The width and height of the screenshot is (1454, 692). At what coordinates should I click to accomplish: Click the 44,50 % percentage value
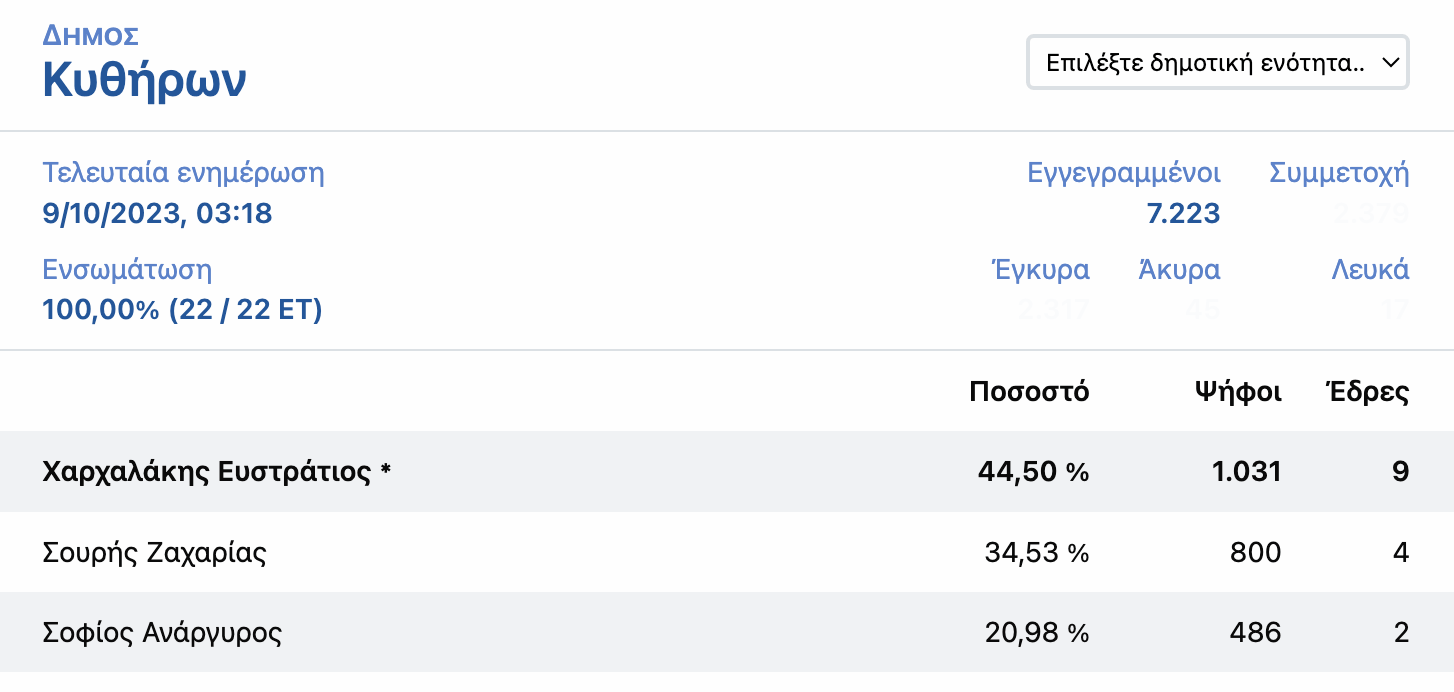[1033, 472]
